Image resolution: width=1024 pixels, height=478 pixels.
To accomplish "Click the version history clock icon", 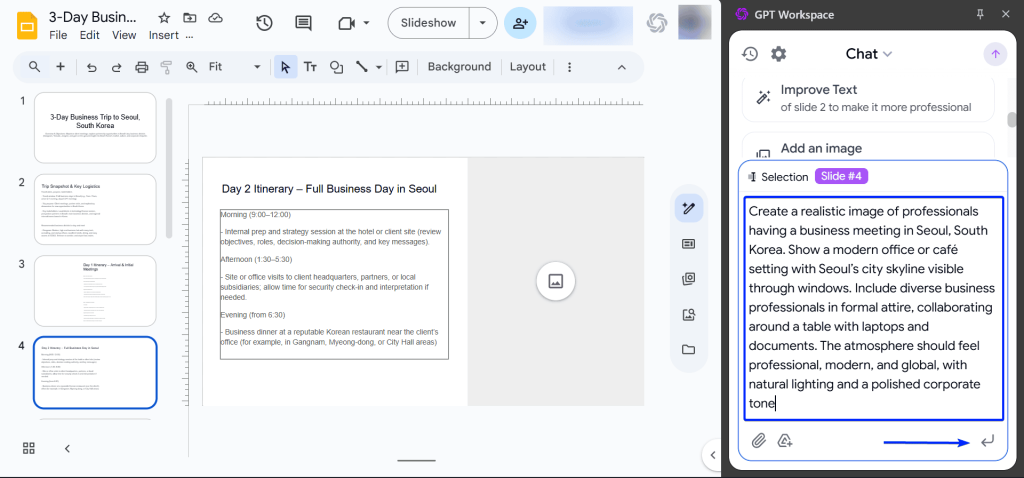I will 264,23.
